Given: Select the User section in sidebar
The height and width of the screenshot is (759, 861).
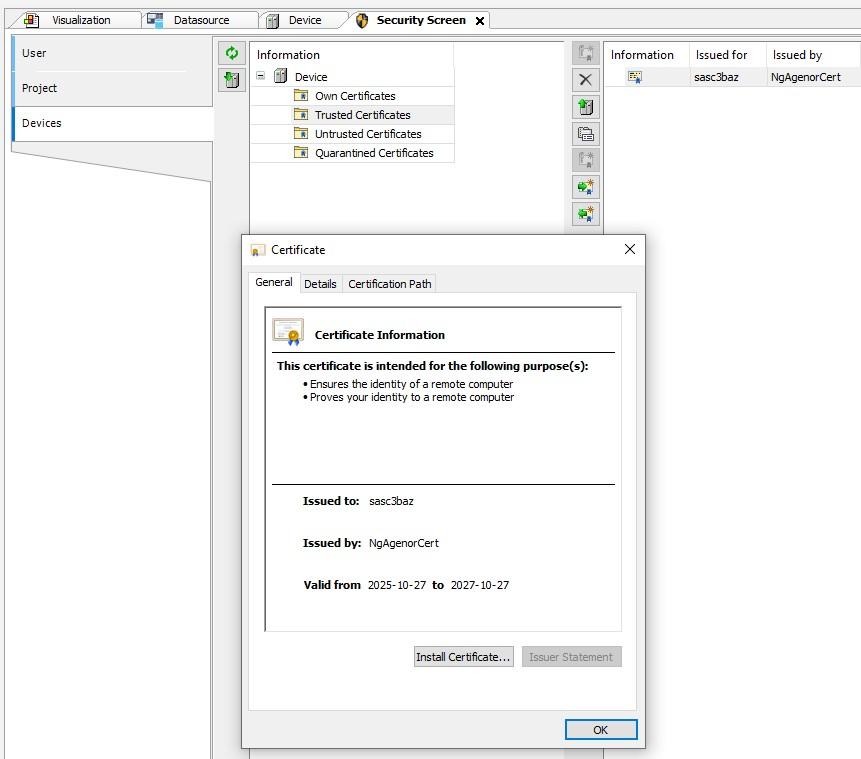Looking at the screenshot, I should pyautogui.click(x=35, y=53).
